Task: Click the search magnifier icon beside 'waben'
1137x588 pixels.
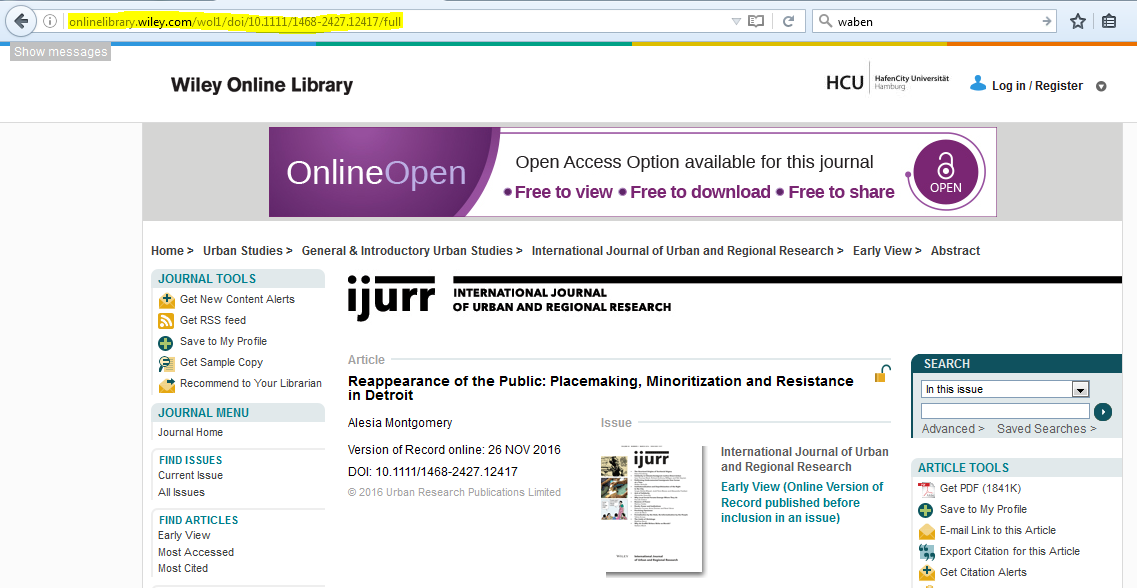Action: tap(825, 21)
